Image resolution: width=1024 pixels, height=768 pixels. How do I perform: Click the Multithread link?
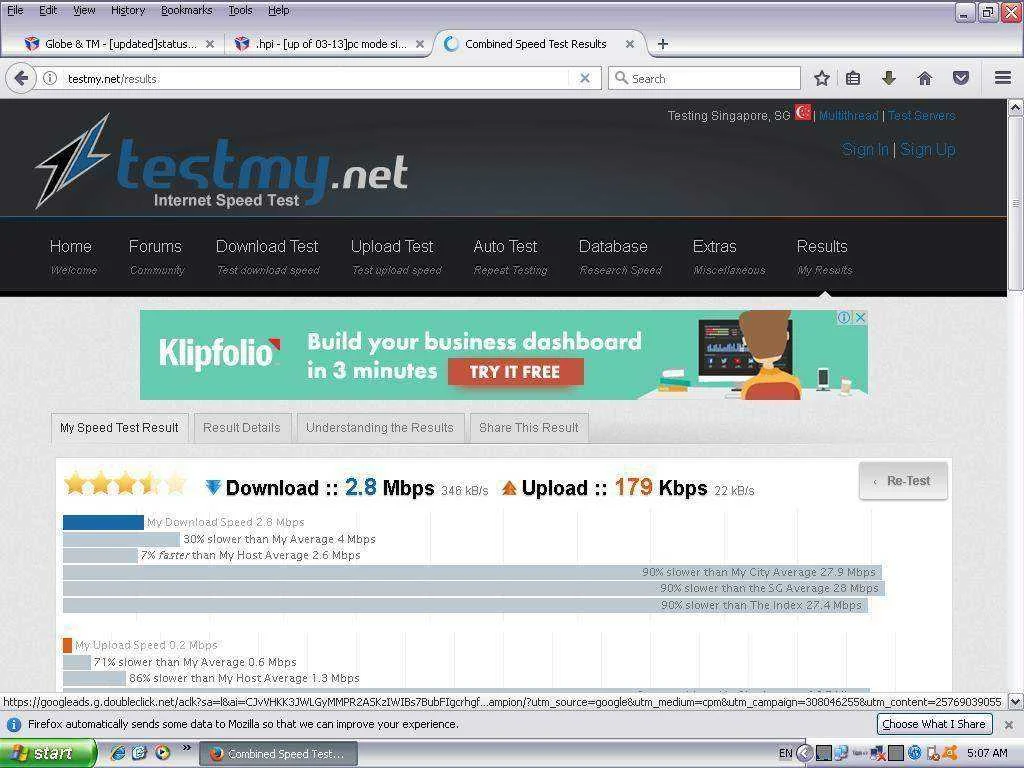pyautogui.click(x=848, y=116)
